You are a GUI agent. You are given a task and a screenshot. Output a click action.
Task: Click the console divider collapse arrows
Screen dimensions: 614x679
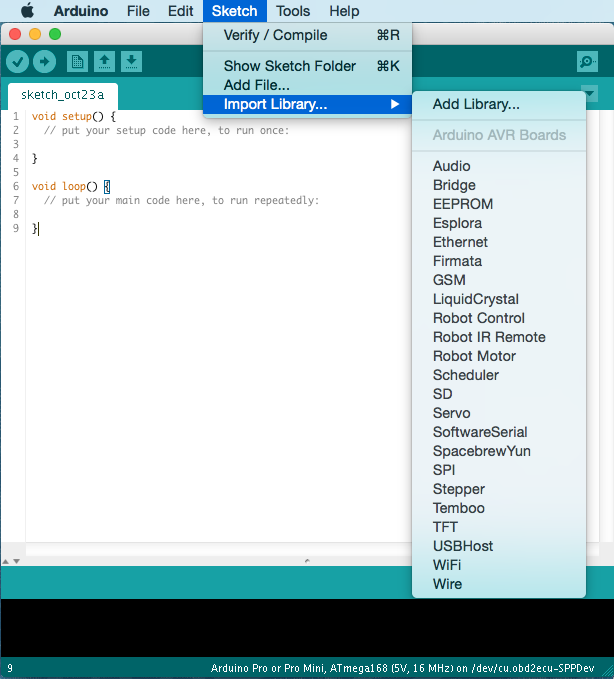click(11, 561)
